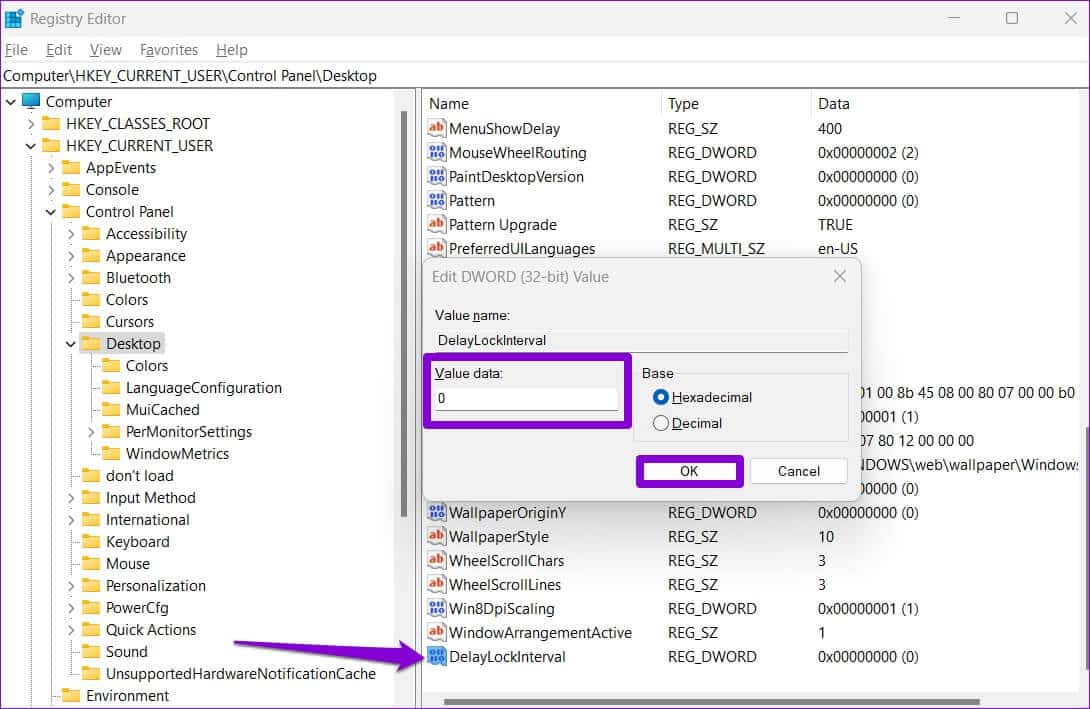Screen dimensions: 1090x709
Task: Expand the HKEY_CLASSES_ROOT node
Action: point(31,124)
